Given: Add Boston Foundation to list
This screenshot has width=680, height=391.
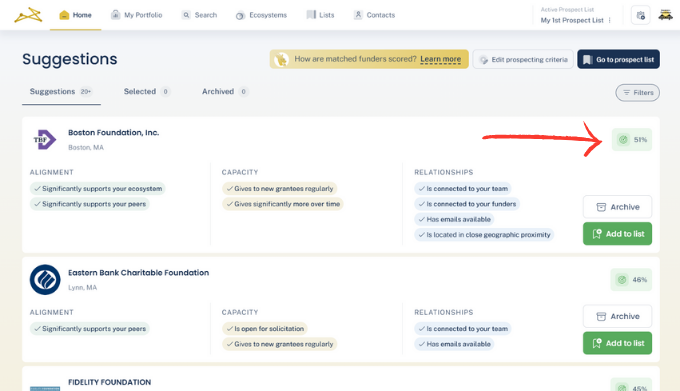Looking at the screenshot, I should (x=618, y=234).
